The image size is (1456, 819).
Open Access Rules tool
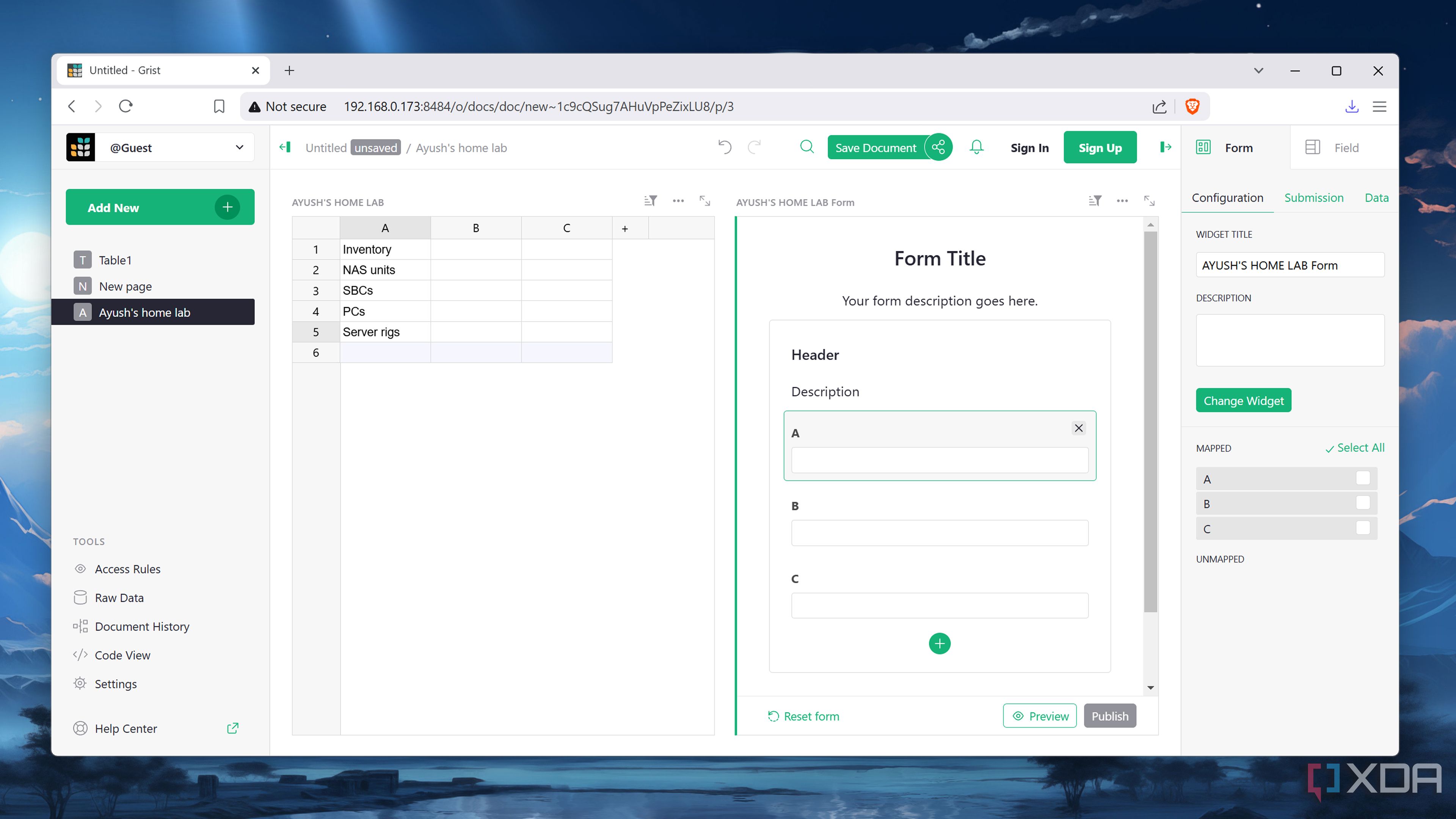[x=127, y=569]
